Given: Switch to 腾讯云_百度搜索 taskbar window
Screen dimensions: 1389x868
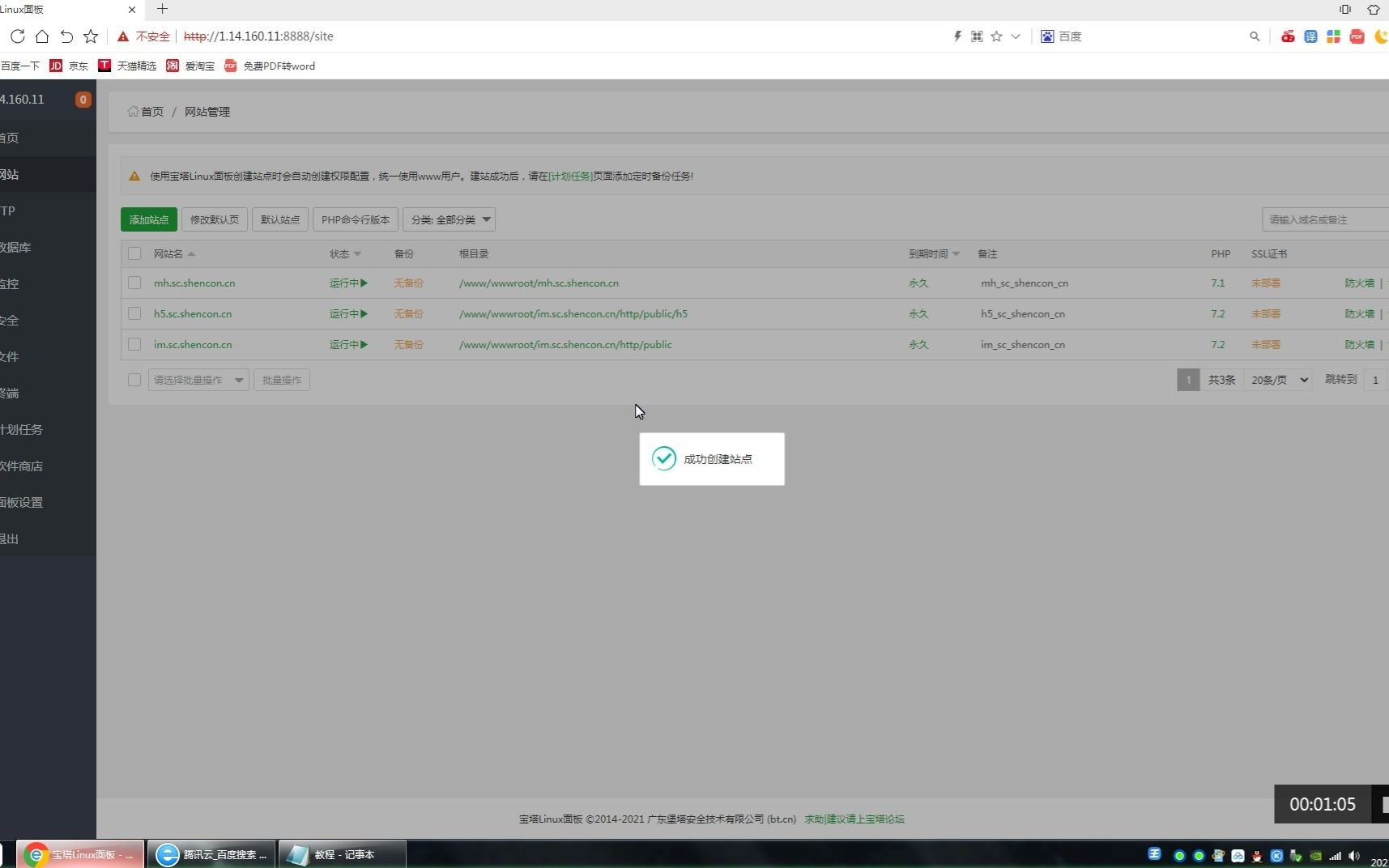Looking at the screenshot, I should (212, 854).
